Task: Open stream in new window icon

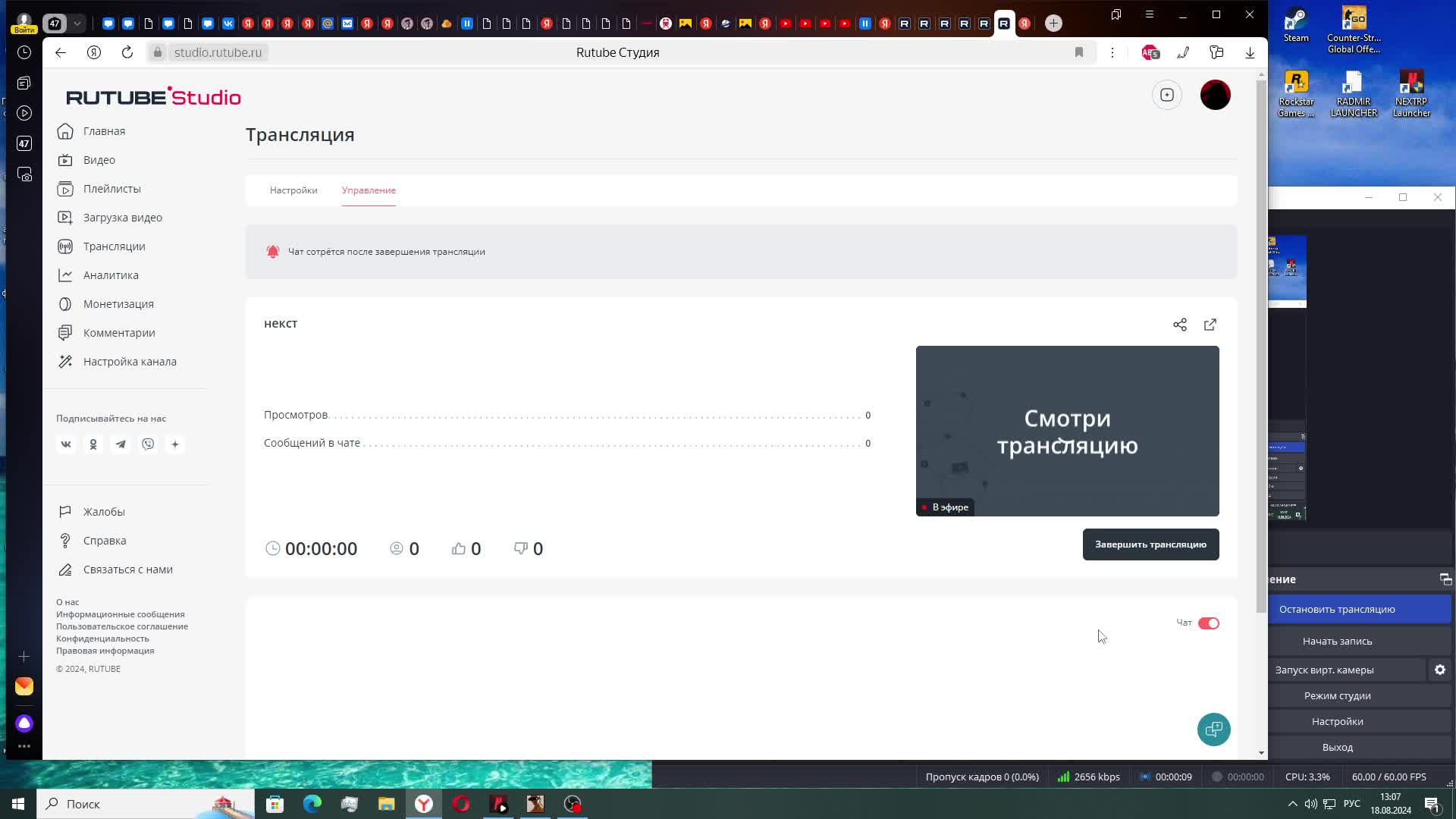Action: (1210, 325)
